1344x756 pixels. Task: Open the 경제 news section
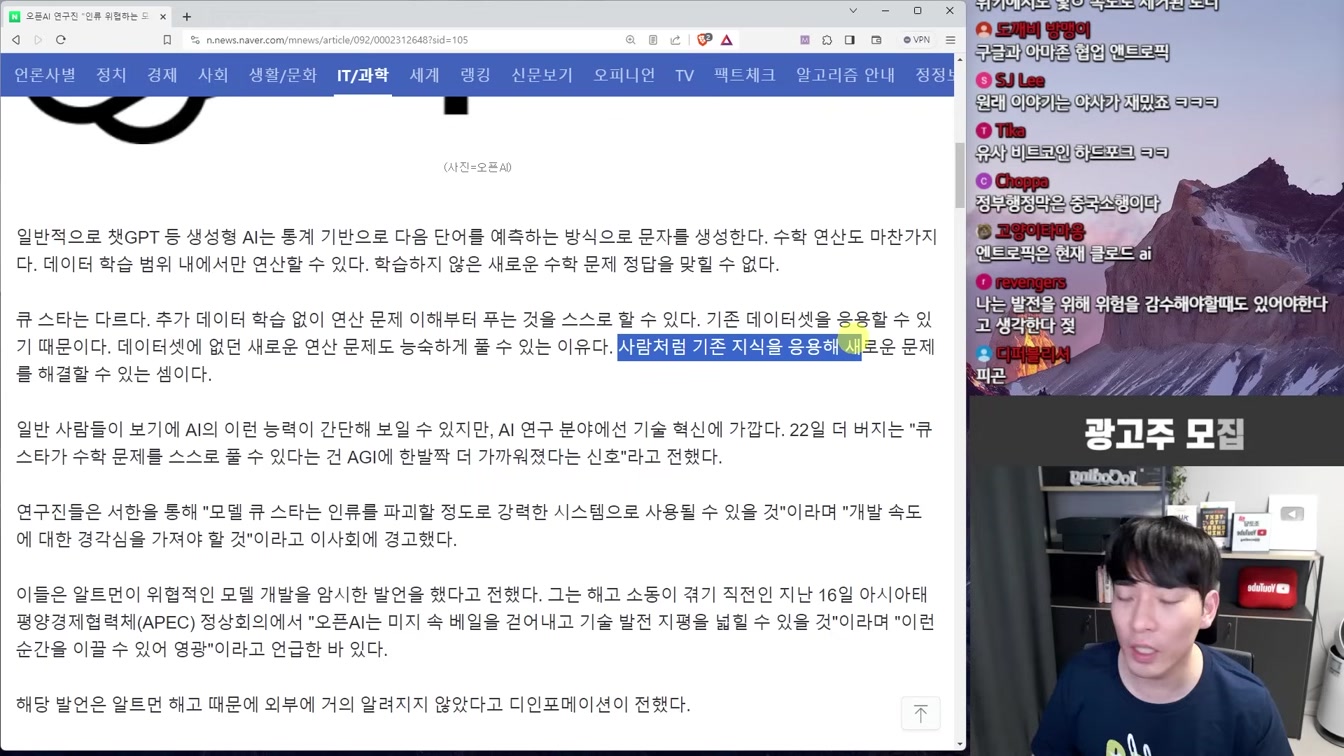tap(162, 75)
